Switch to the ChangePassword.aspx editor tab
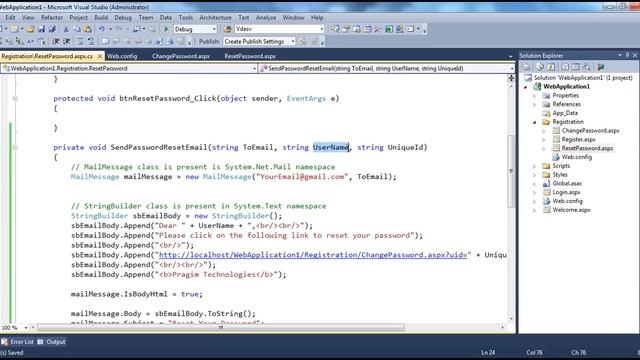This screenshot has height=360, width=640. 180,56
